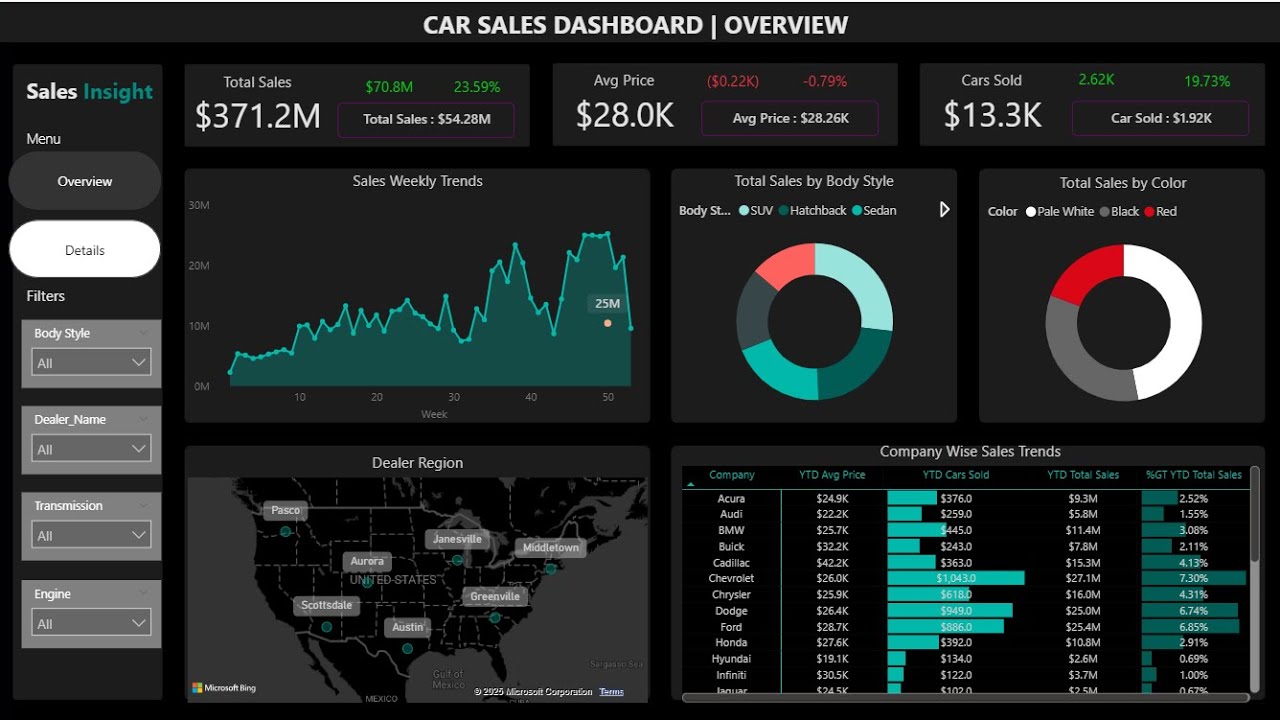Screen dimensions: 1280x720
Task: Open the Overview page button
Action: pyautogui.click(x=85, y=181)
